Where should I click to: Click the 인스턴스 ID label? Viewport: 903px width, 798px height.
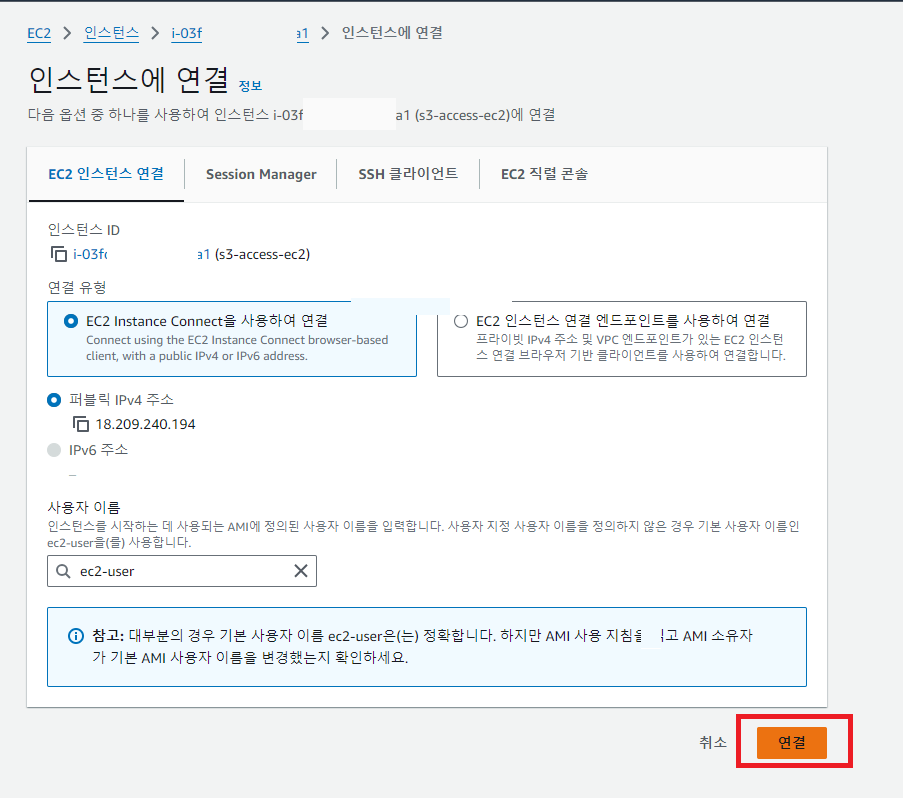point(84,230)
